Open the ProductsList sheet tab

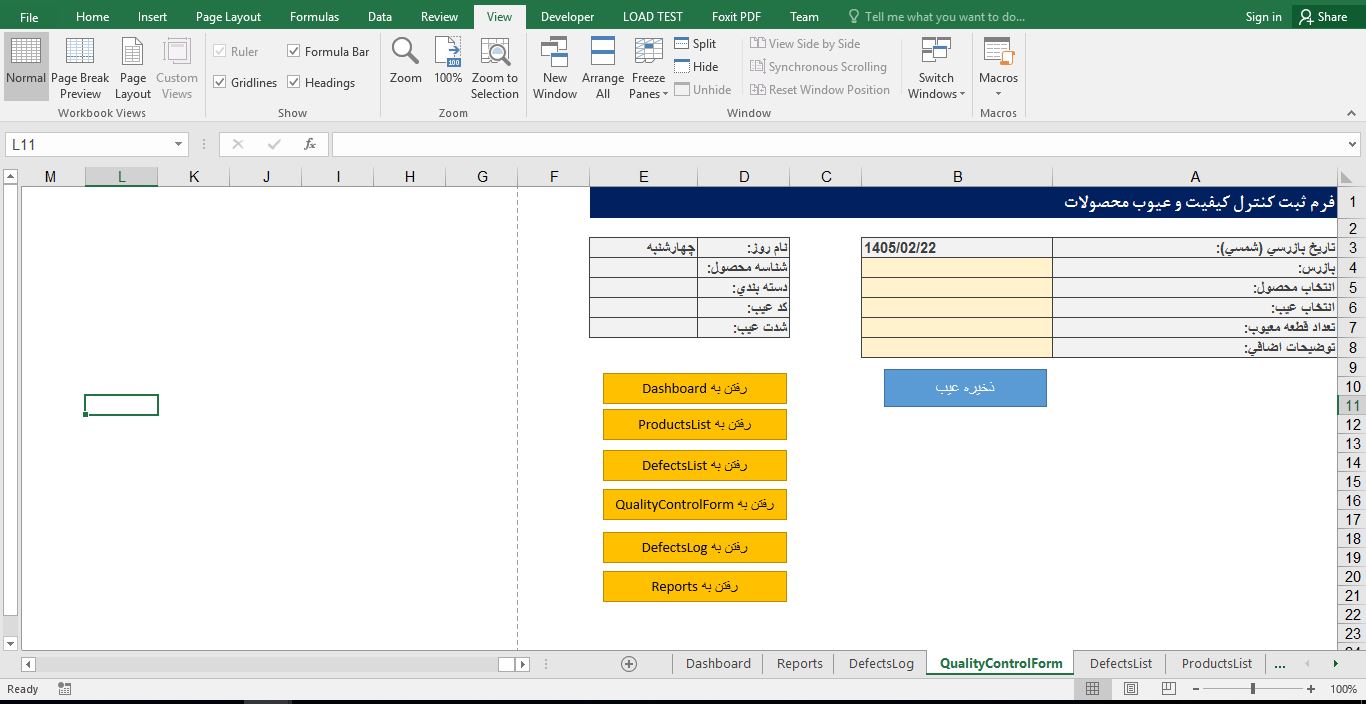(x=1216, y=663)
